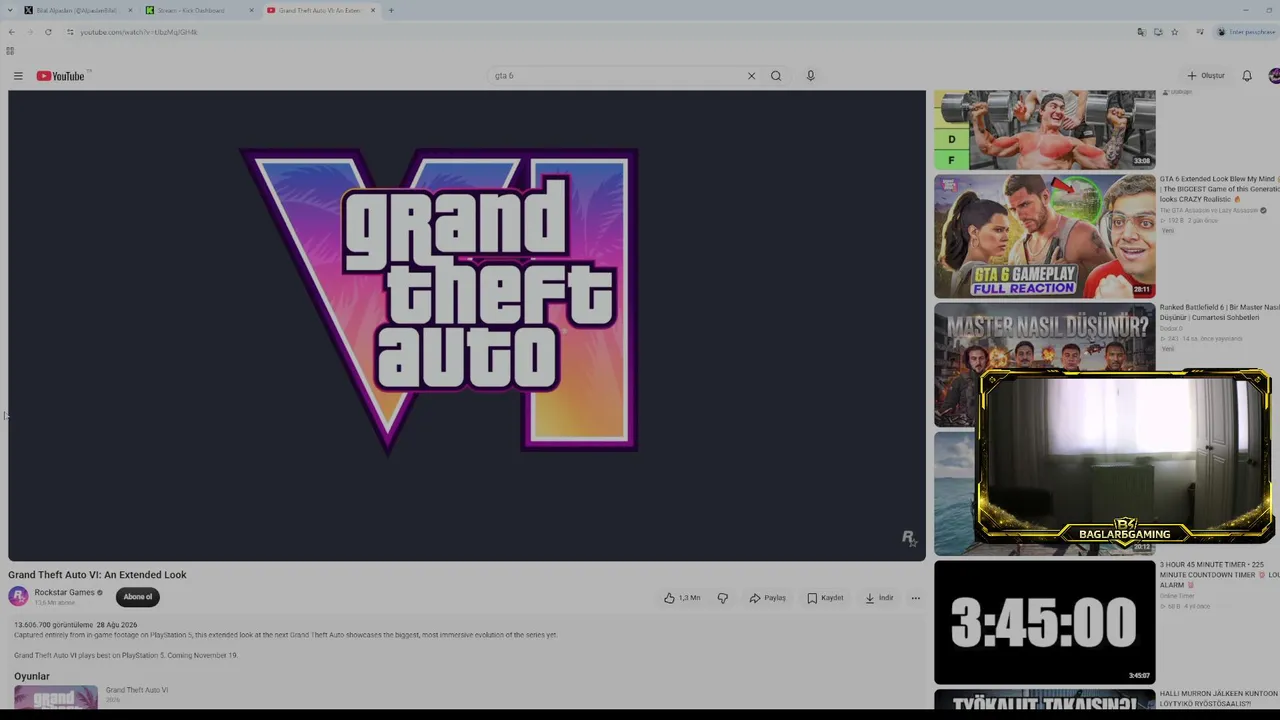Open browser media controls icon
This screenshot has height=720, width=1280.
pyautogui.click(x=1200, y=32)
